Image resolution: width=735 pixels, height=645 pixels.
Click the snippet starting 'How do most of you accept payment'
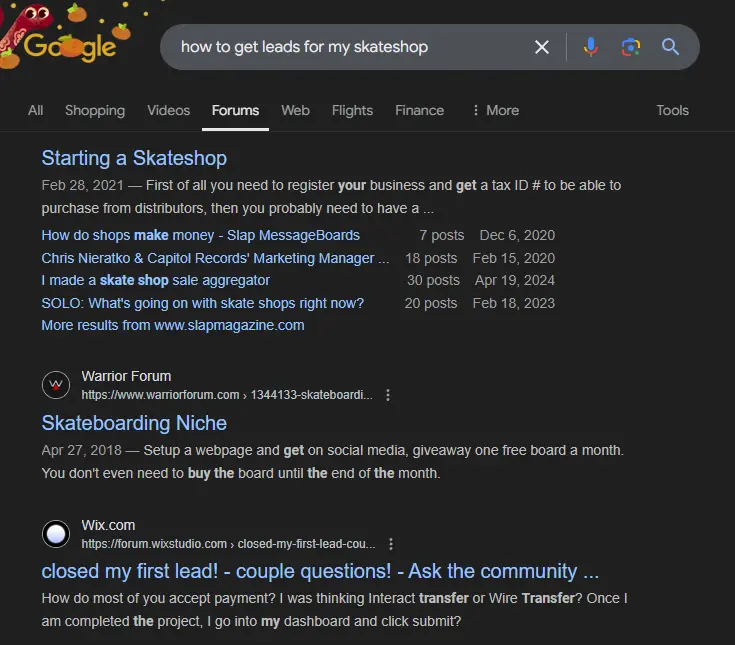tap(334, 609)
